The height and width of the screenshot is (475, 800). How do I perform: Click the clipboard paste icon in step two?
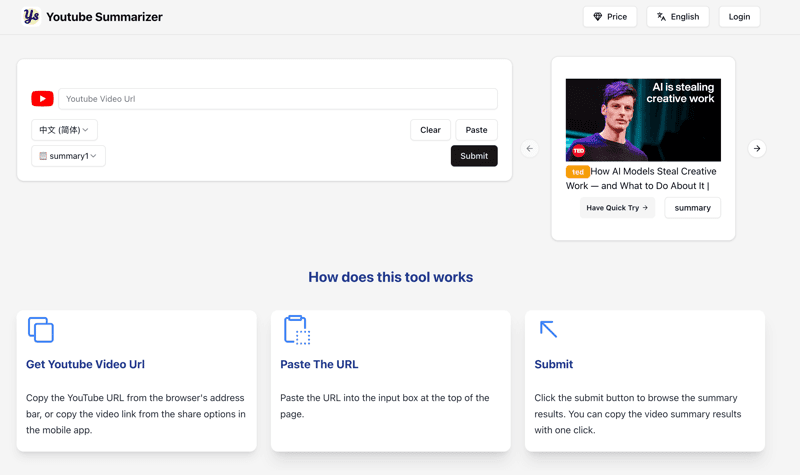tap(296, 330)
